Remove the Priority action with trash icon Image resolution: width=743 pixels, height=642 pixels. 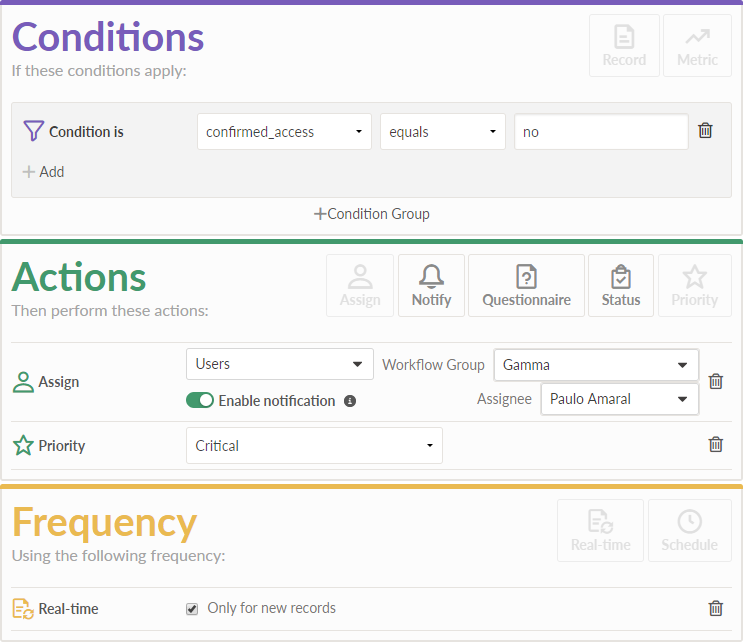(715, 445)
